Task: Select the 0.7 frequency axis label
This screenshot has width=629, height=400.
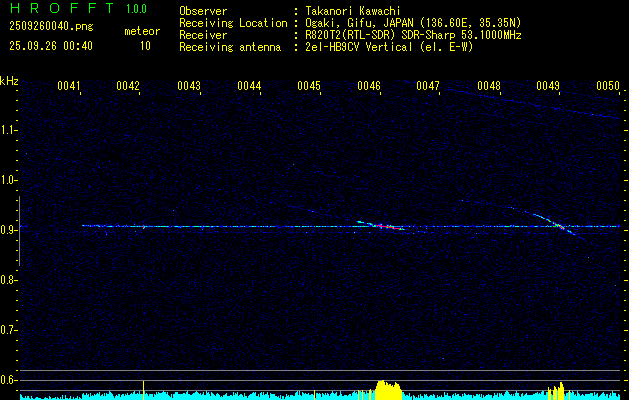Action: 9,330
